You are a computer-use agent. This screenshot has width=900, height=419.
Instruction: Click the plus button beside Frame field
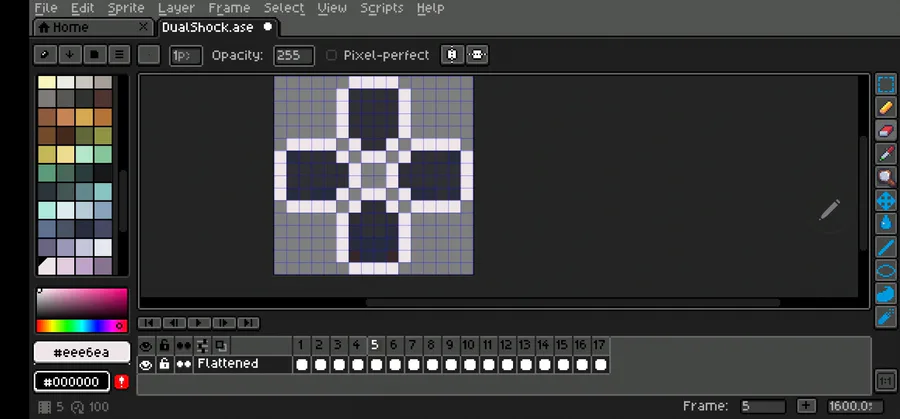point(806,406)
